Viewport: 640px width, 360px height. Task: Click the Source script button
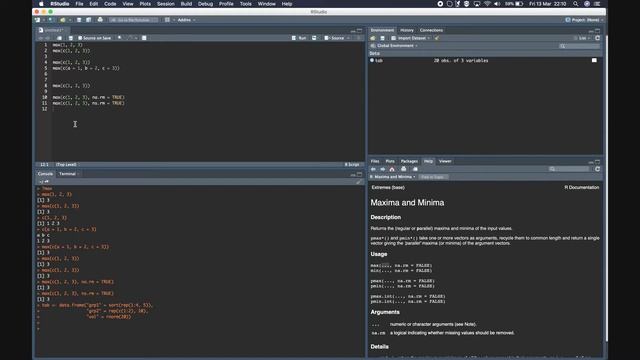pyautogui.click(x=334, y=38)
